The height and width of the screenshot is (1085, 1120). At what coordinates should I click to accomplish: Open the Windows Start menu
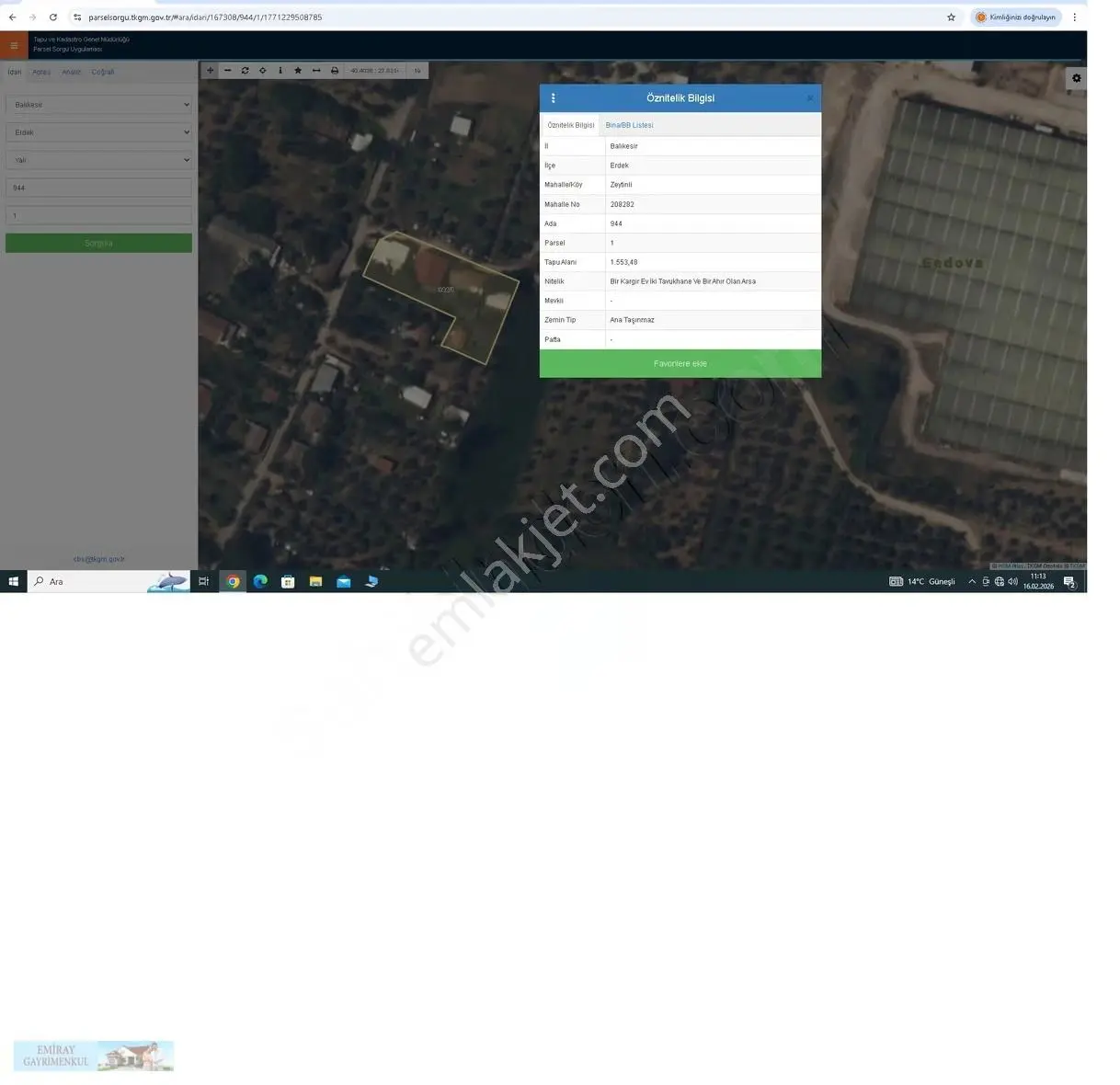(x=14, y=581)
